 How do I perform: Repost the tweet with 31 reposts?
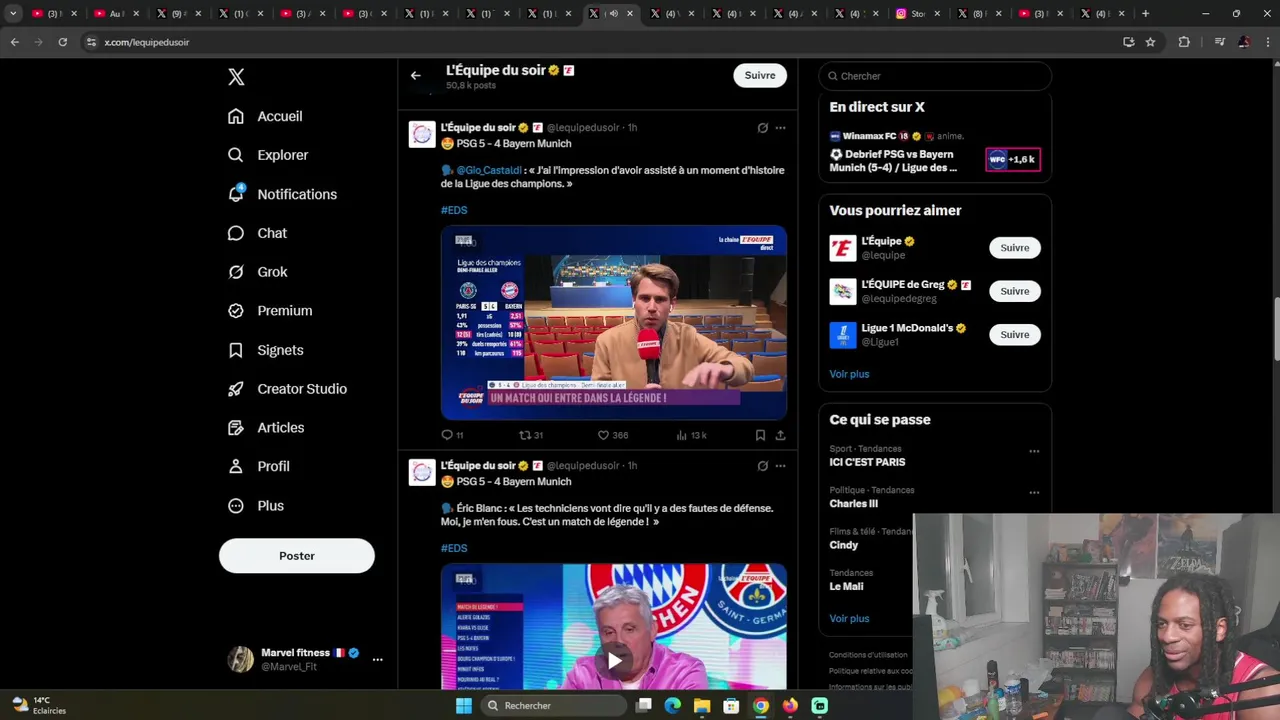point(531,435)
